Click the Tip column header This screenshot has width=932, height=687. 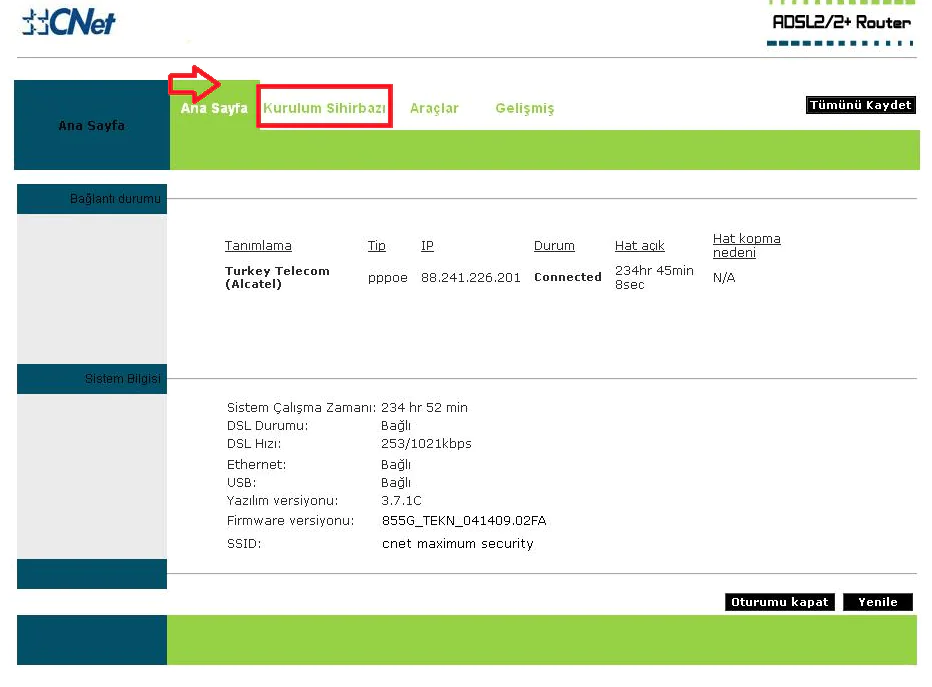pyautogui.click(x=376, y=245)
